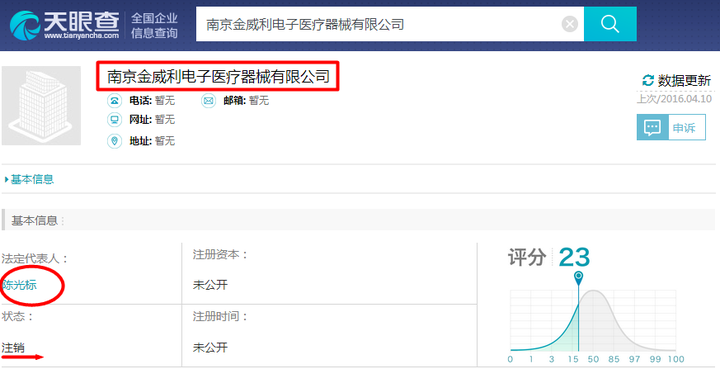The width and height of the screenshot is (720, 369).
Task: Open legal representative link 陈光标
Action: click(19, 285)
